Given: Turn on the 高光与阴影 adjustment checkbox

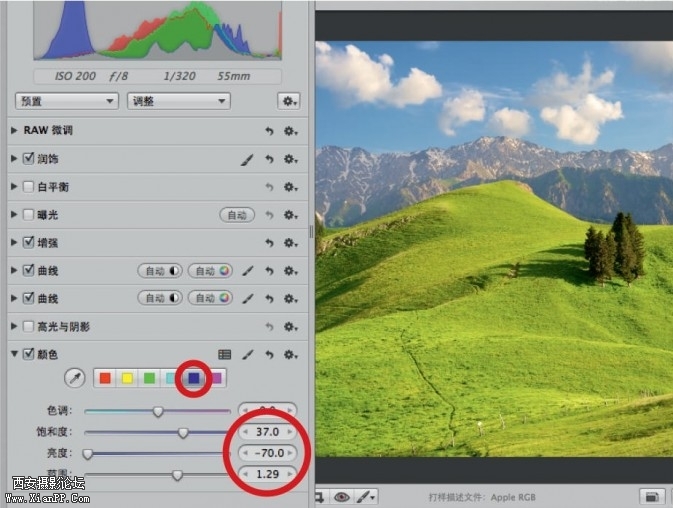Looking at the screenshot, I should point(28,327).
